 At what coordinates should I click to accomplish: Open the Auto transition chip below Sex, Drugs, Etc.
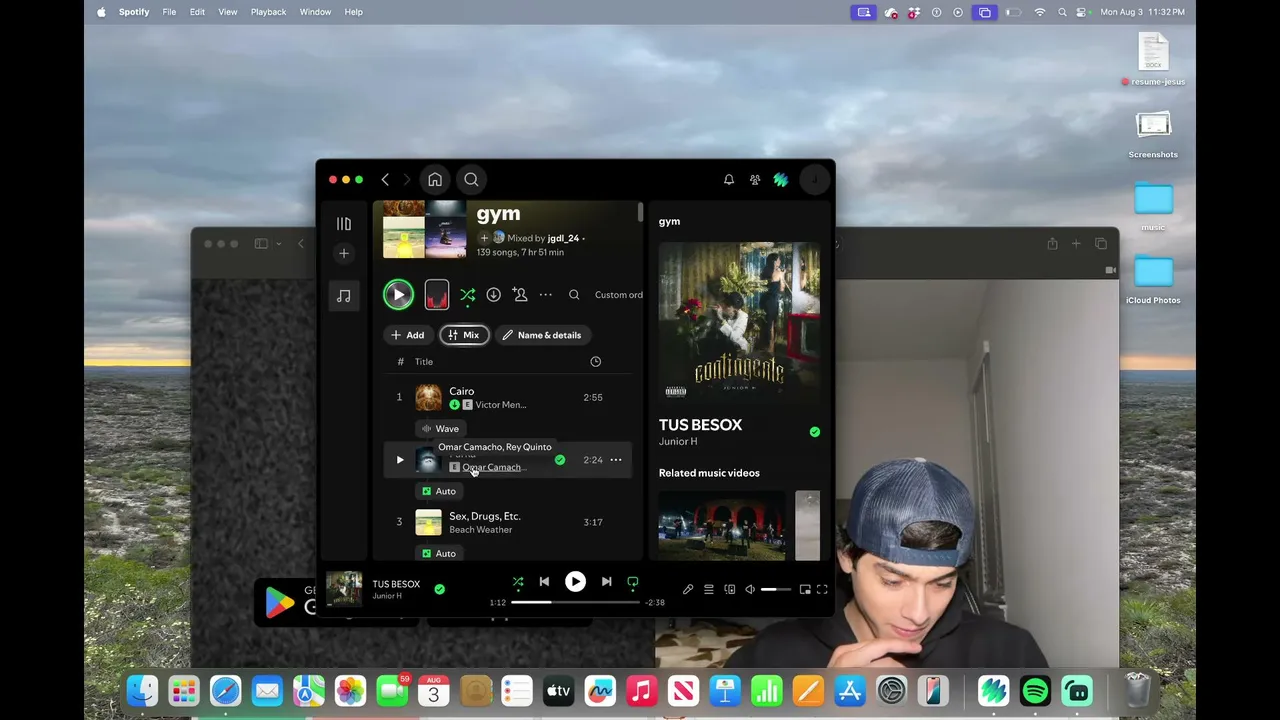tap(439, 554)
